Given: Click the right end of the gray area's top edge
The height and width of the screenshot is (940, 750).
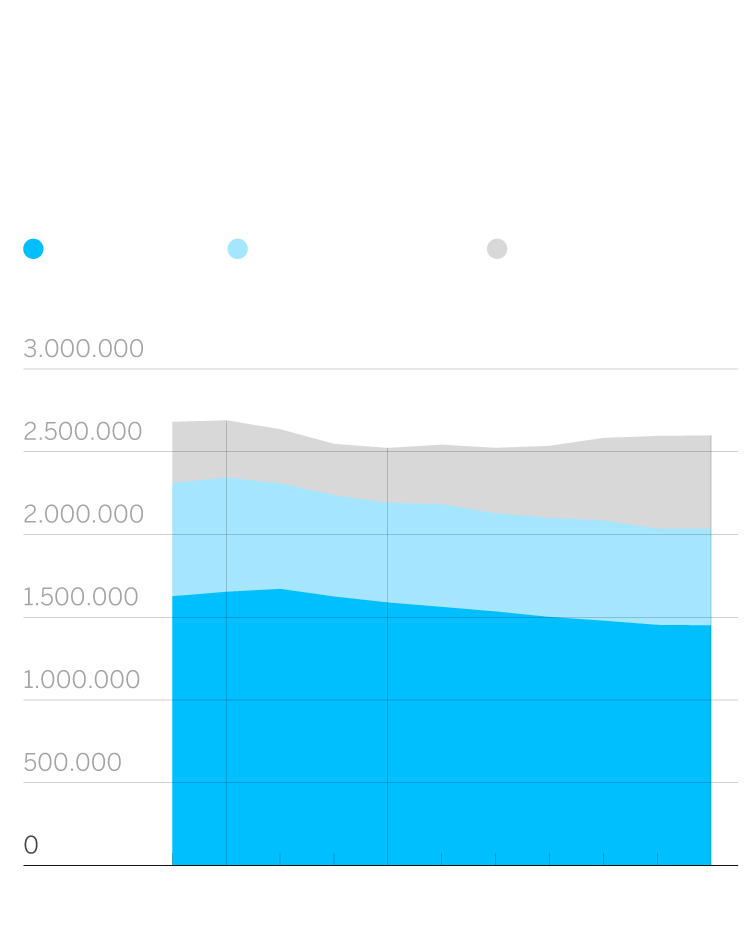Looking at the screenshot, I should (x=710, y=436).
